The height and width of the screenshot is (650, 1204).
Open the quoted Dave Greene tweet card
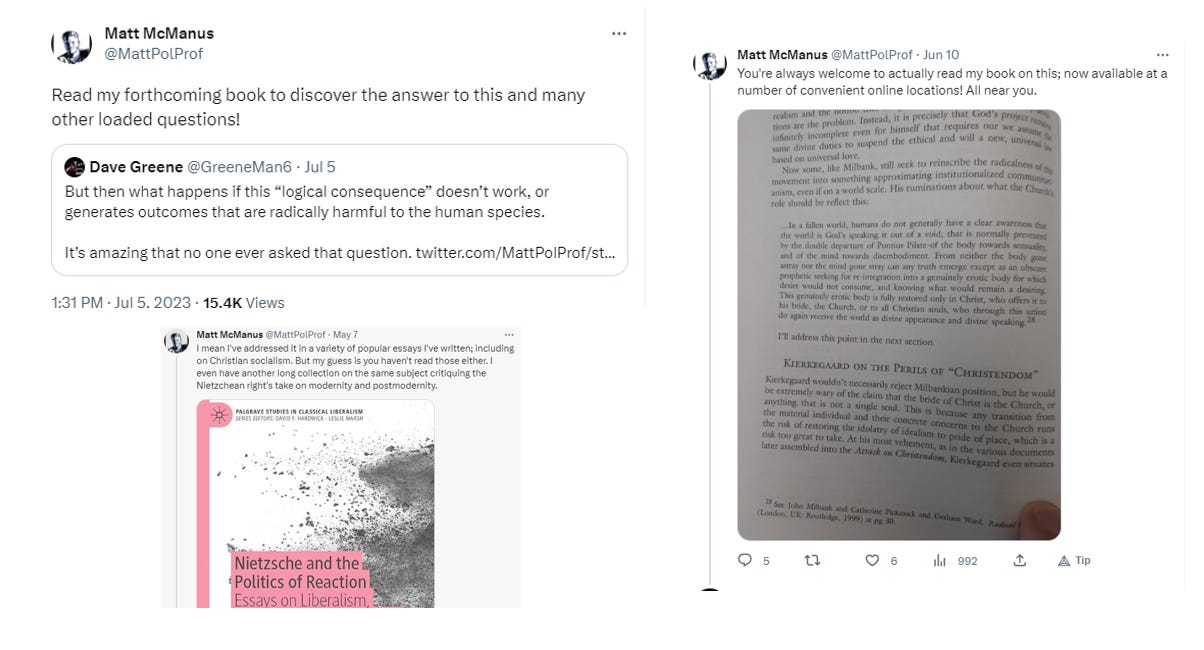pos(339,210)
